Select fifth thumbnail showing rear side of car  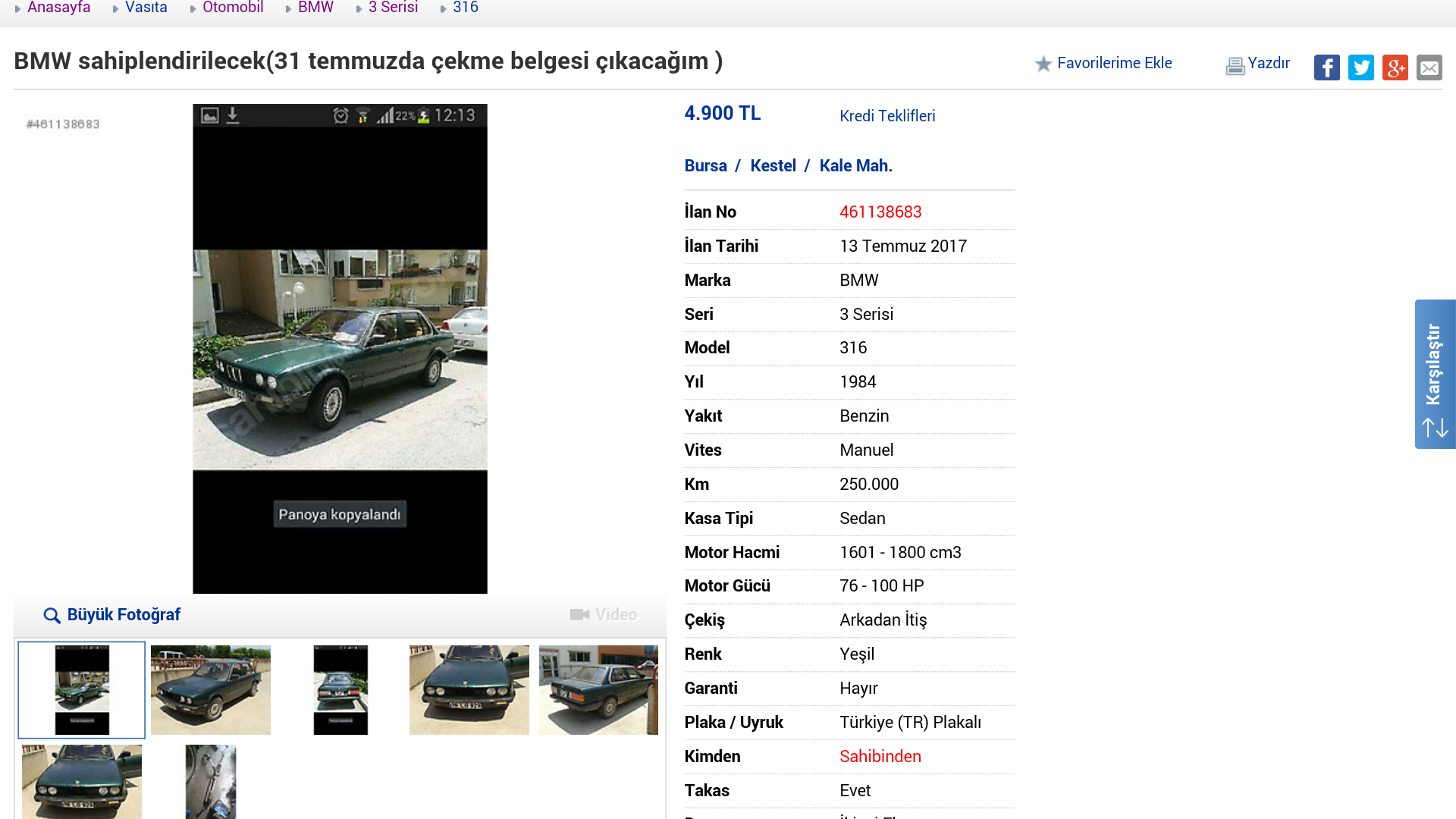598,690
